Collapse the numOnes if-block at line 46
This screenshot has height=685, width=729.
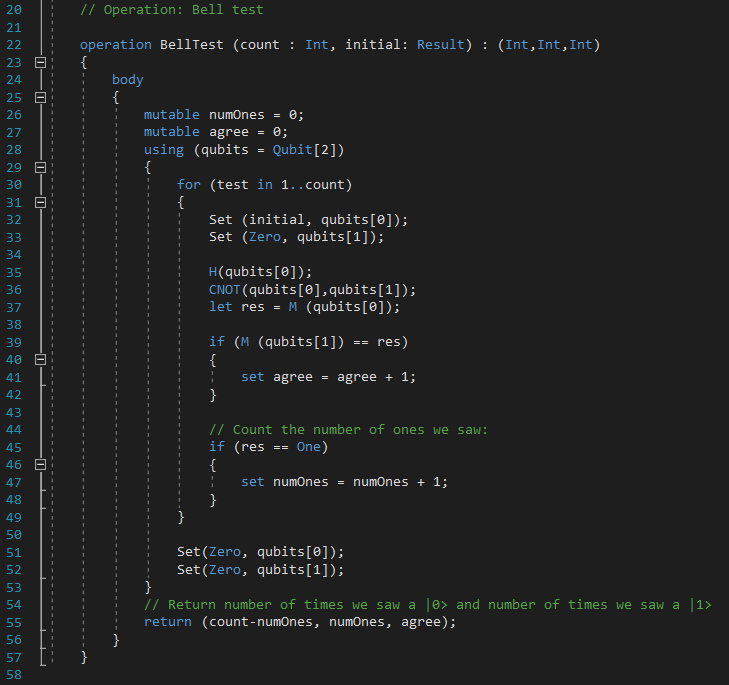point(40,465)
